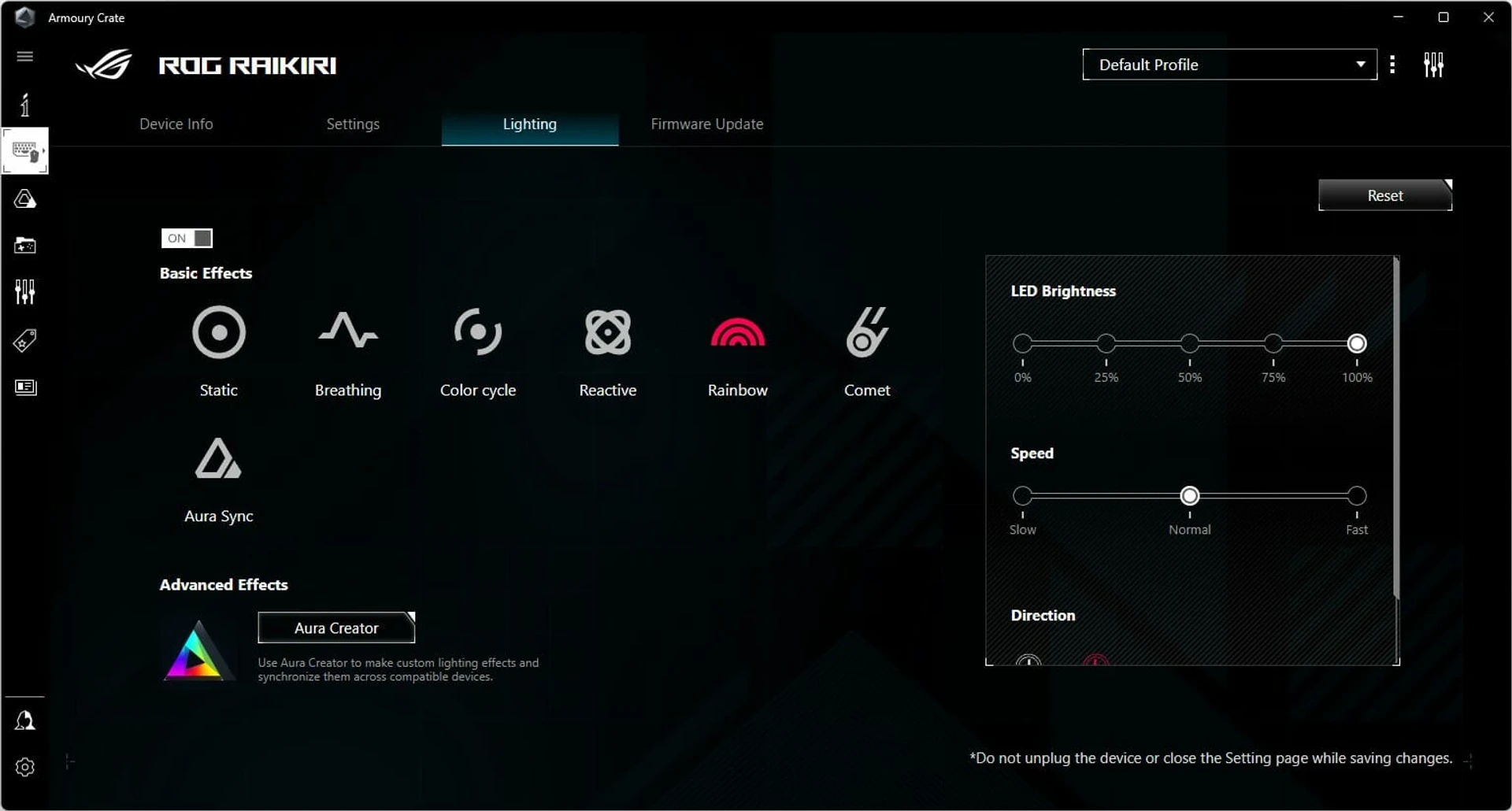Click the Direction label
This screenshot has height=811, width=1512.
click(x=1043, y=616)
